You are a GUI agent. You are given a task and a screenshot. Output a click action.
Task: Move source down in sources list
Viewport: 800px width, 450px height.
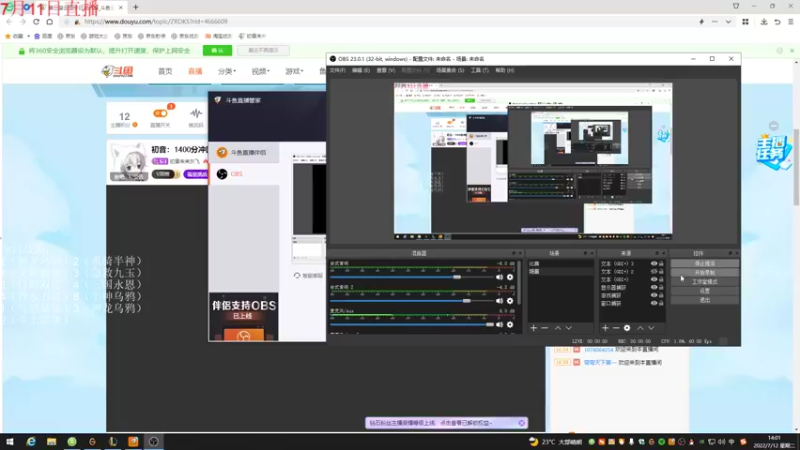coord(652,328)
